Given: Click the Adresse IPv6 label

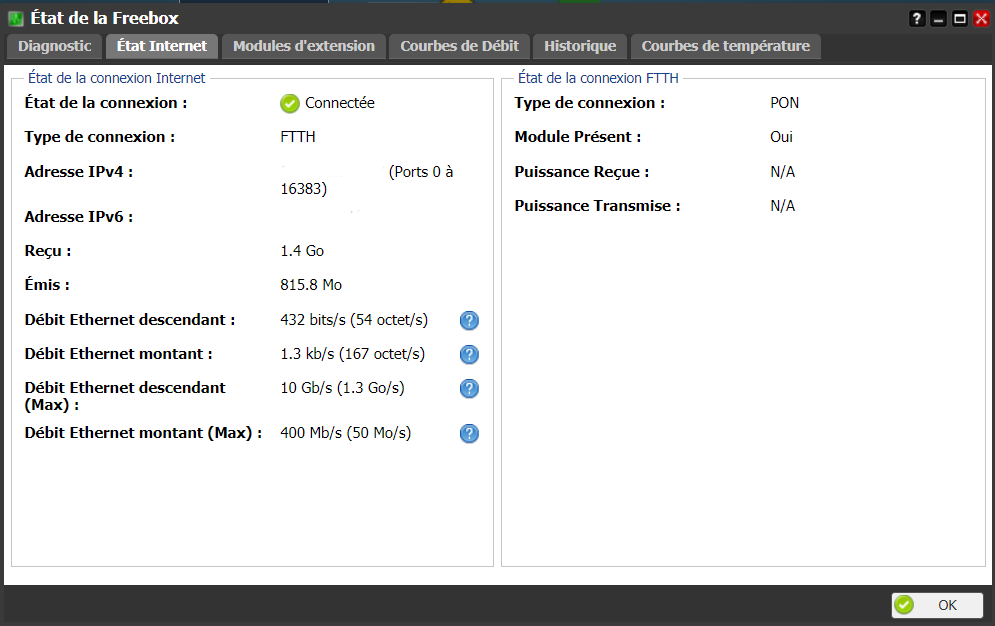Looking at the screenshot, I should [79, 217].
